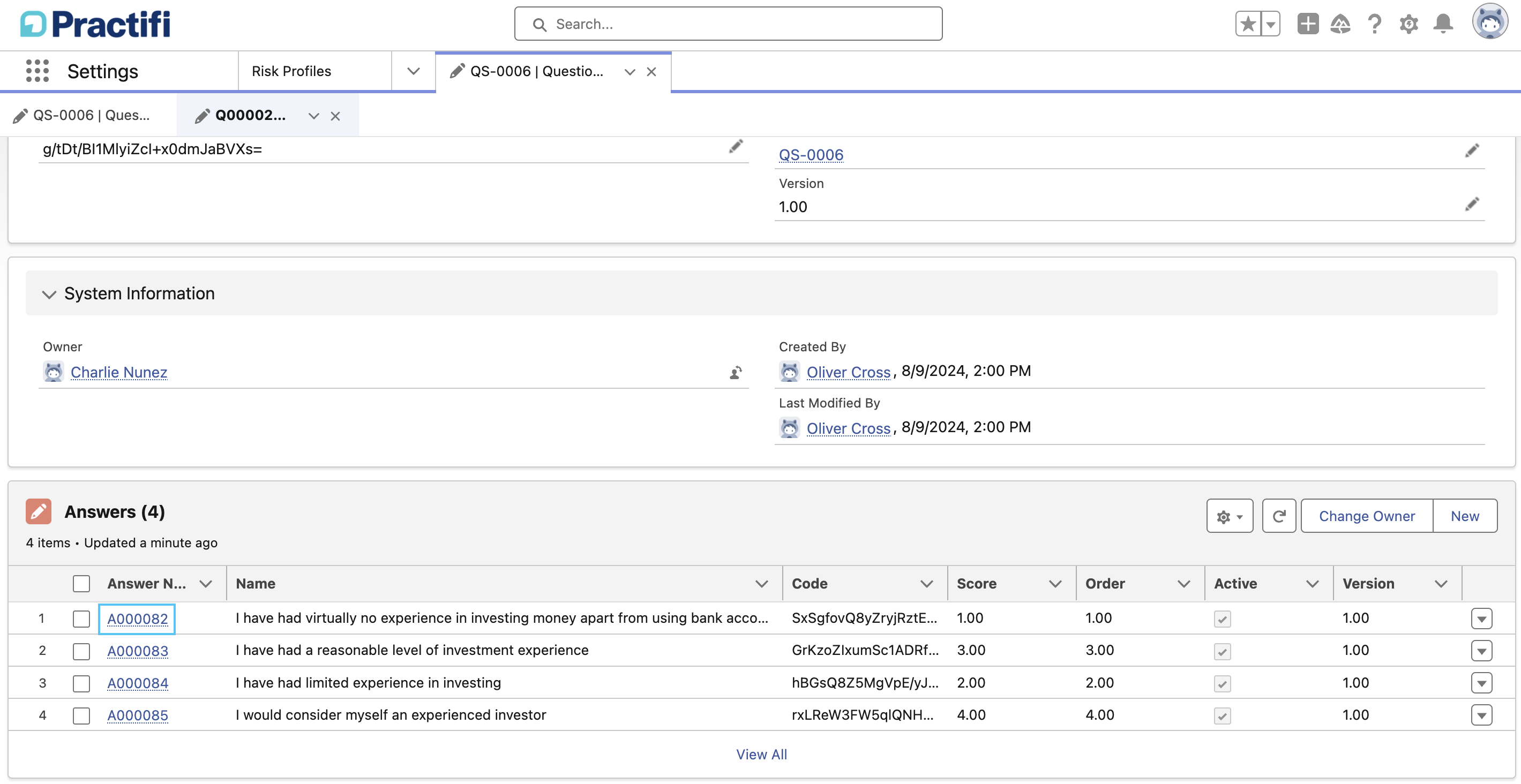This screenshot has height=784, width=1521.
Task: Open the Risk Profiles navigation tab
Action: pos(314,71)
